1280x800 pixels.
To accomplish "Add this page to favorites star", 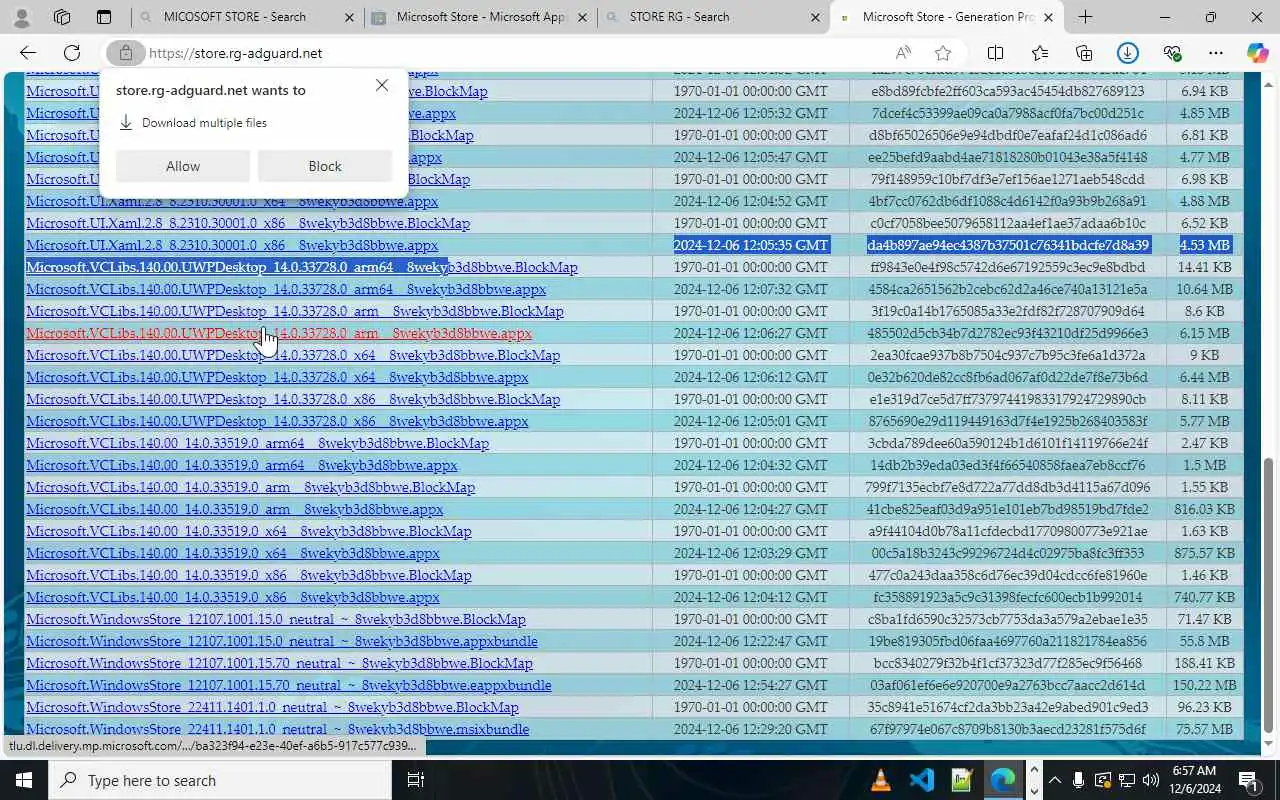I will coord(942,53).
